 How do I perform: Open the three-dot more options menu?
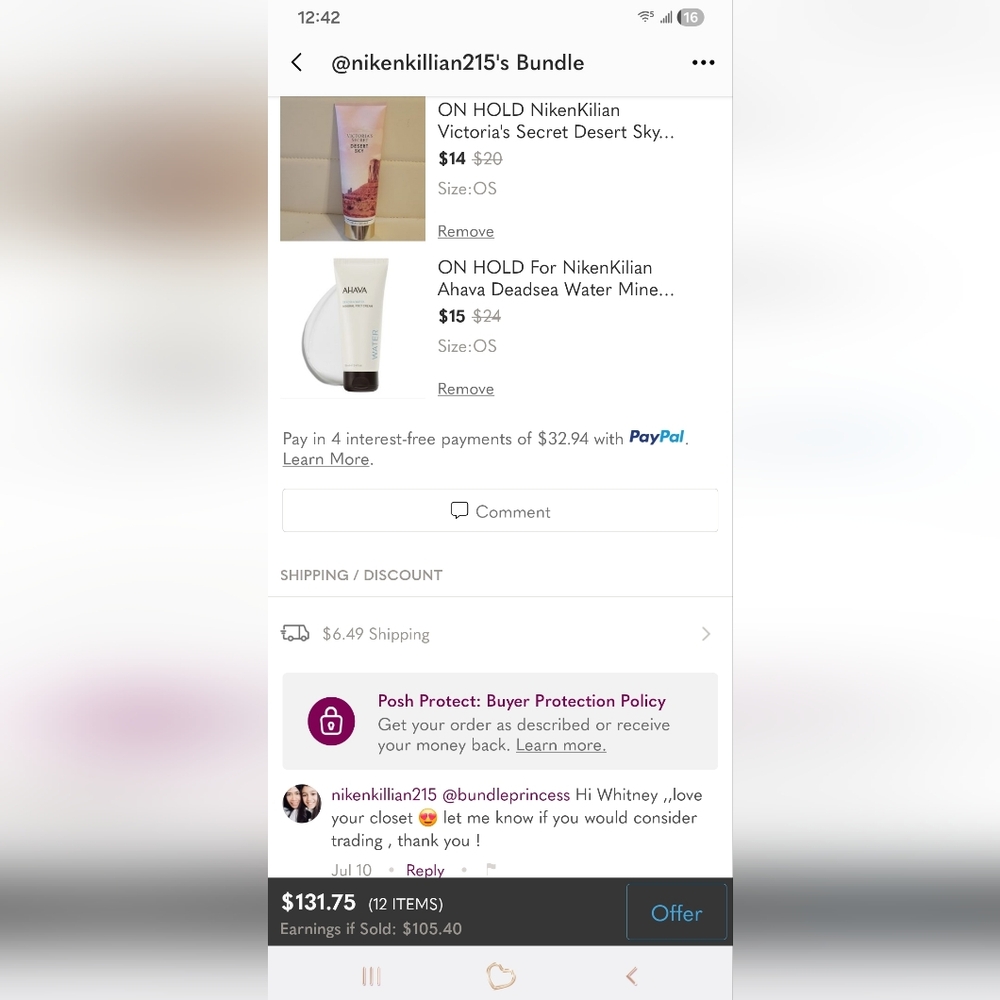(703, 62)
